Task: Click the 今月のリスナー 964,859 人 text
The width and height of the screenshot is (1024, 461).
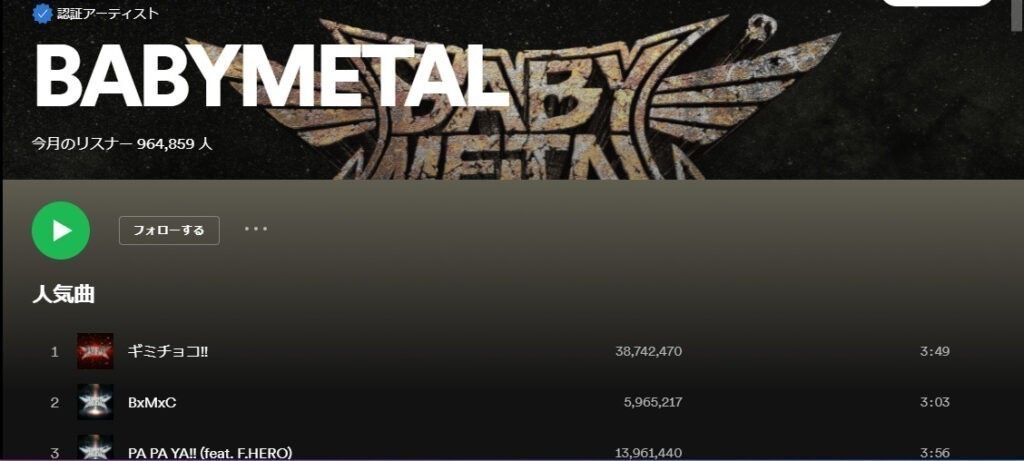Action: [x=122, y=143]
